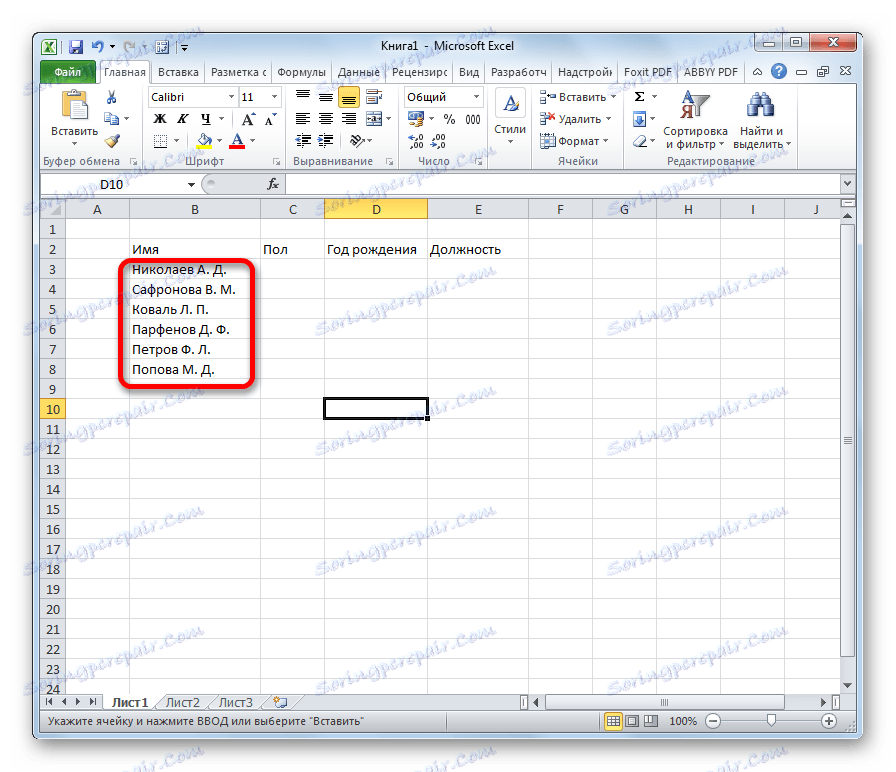
Task: Select the Format Painter brush
Action: coord(112,141)
